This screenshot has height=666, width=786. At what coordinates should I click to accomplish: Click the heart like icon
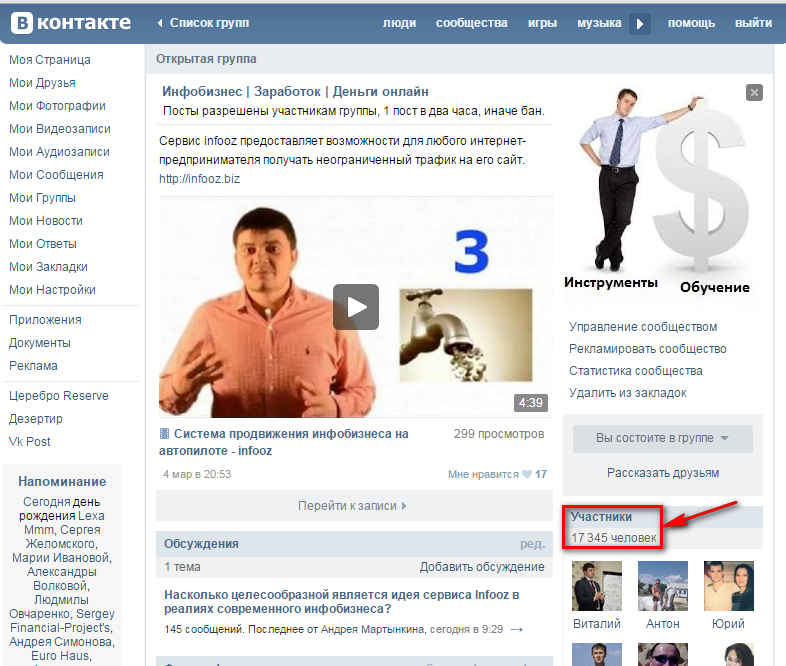click(526, 474)
